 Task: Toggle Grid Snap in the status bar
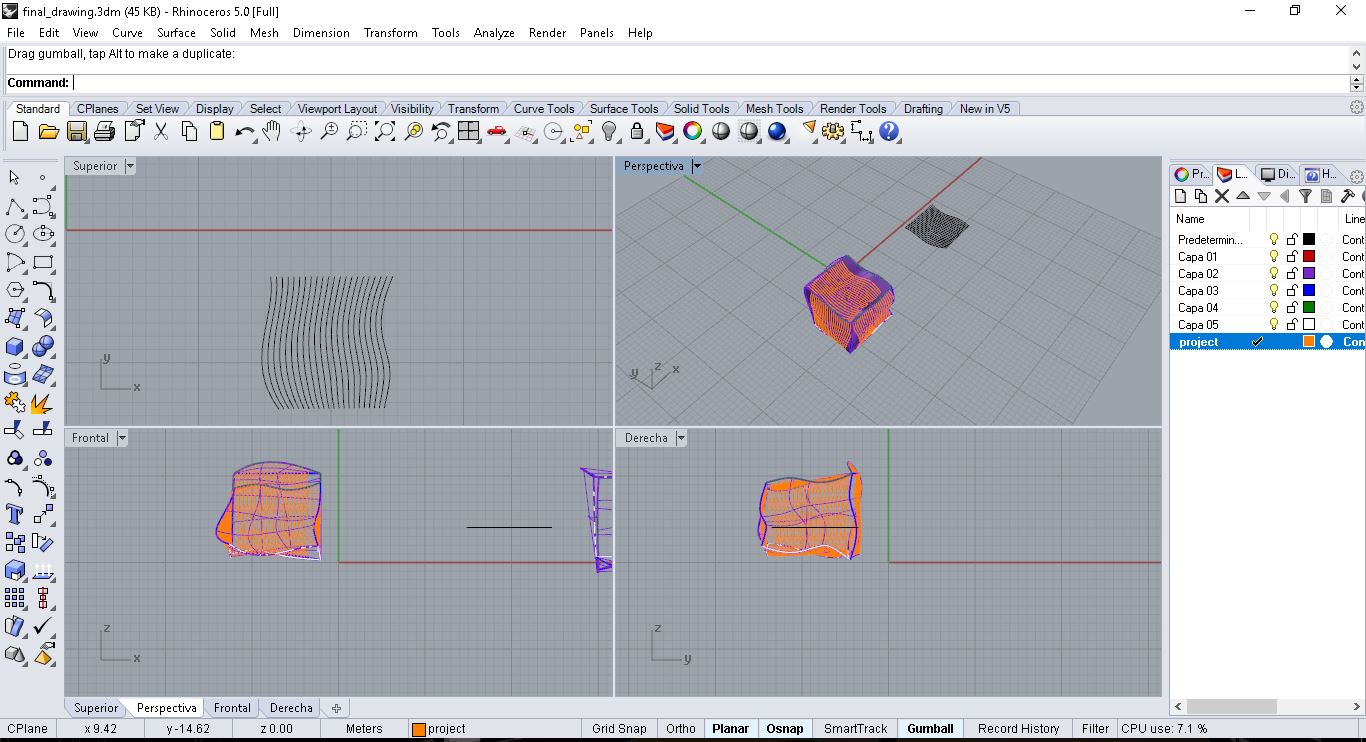click(619, 728)
